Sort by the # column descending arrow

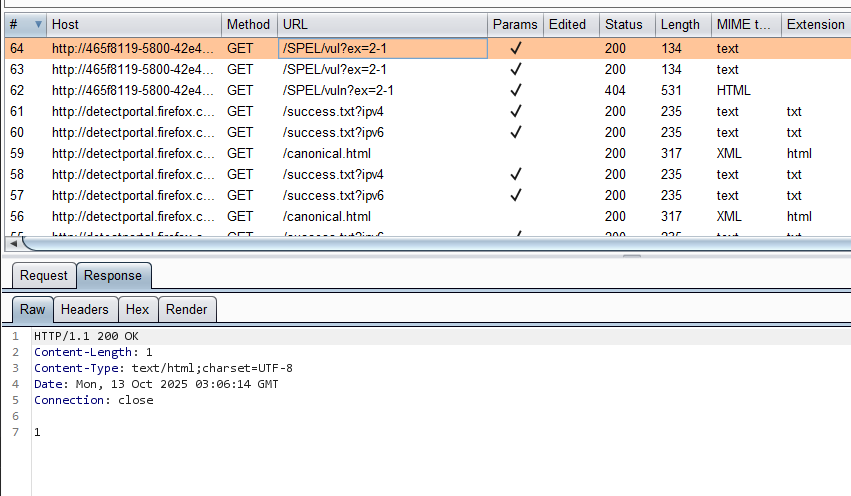point(38,24)
